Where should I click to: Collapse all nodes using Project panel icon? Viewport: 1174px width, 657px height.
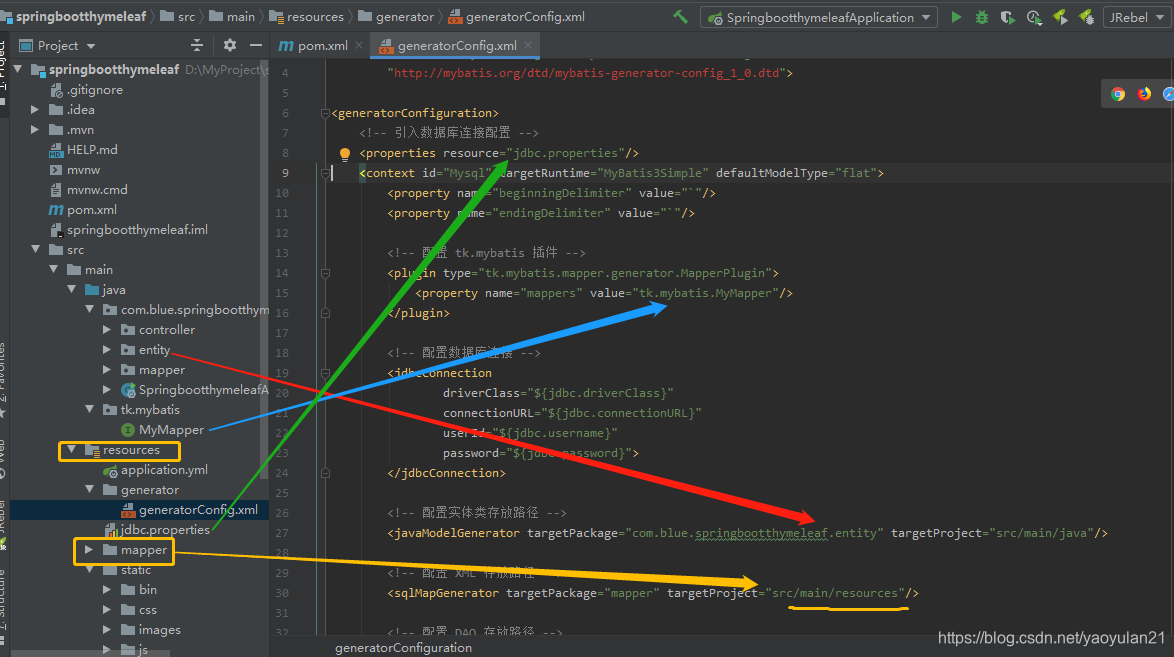(197, 45)
